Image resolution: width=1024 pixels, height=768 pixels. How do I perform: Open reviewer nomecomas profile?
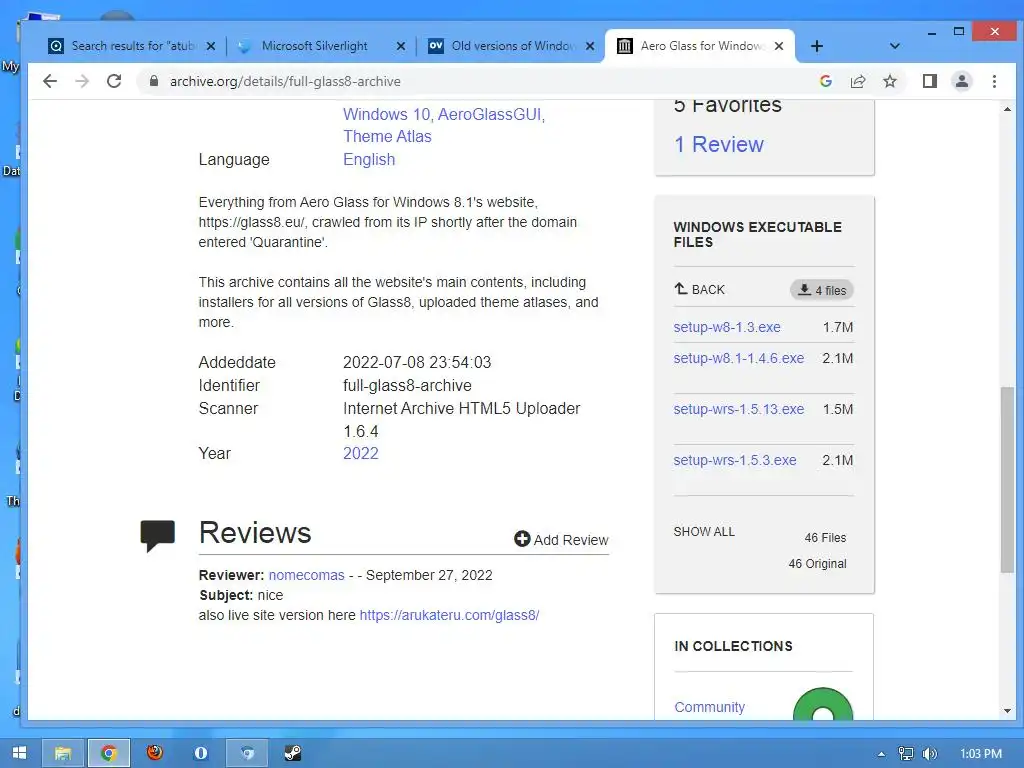(306, 575)
